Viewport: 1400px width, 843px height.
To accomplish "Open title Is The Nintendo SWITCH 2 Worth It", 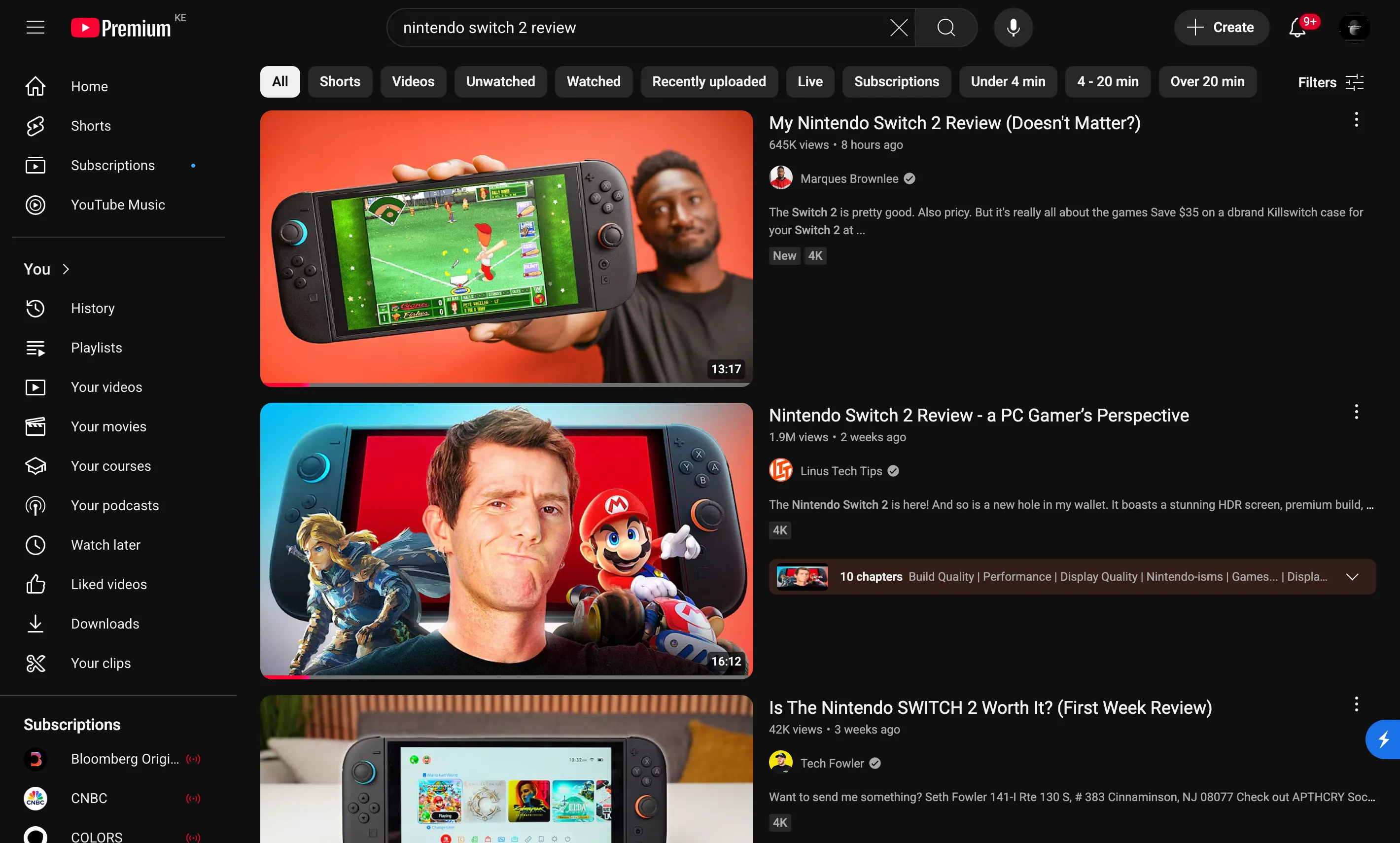I will 990,708.
